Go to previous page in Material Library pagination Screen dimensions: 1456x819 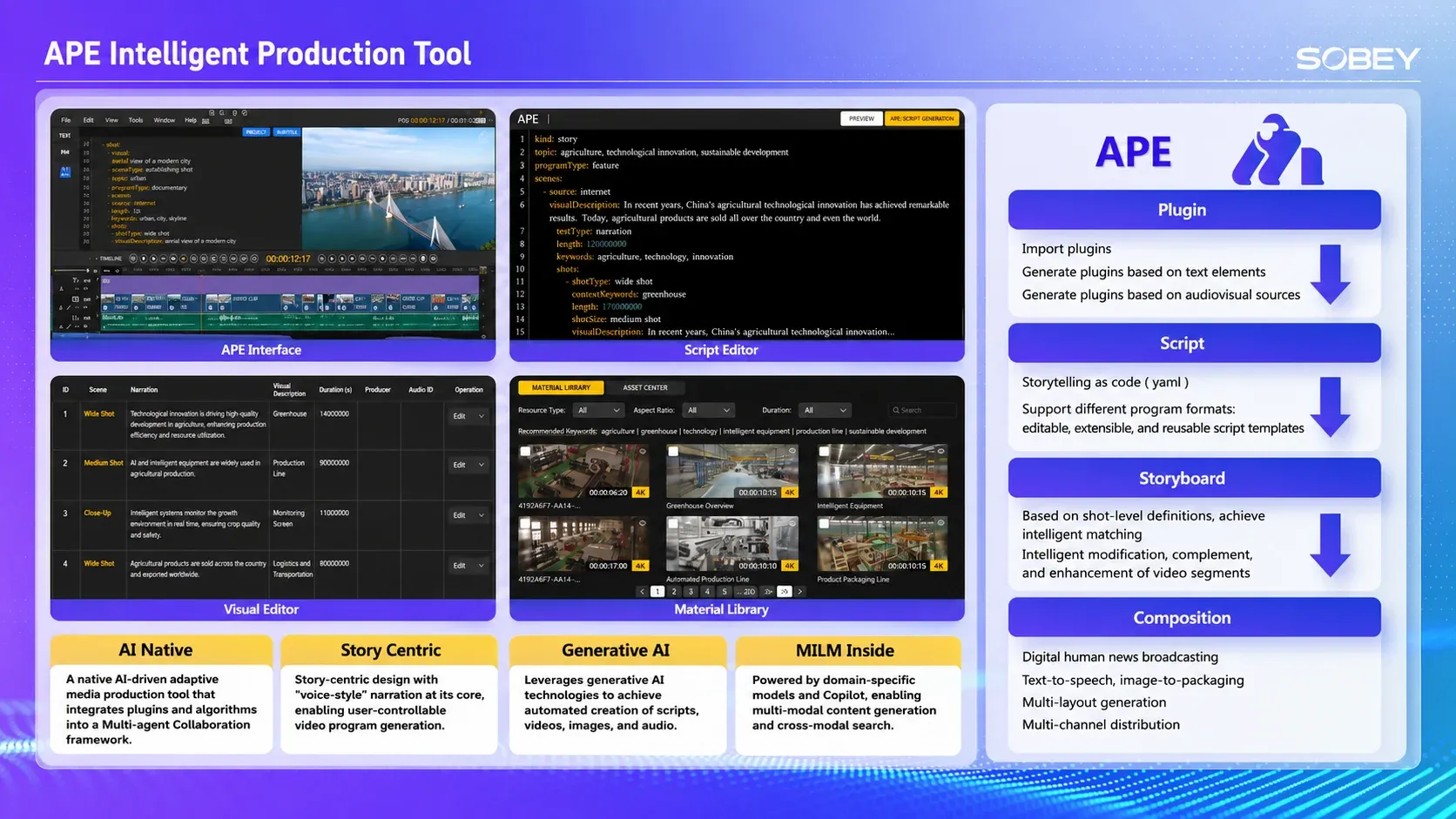point(643,592)
